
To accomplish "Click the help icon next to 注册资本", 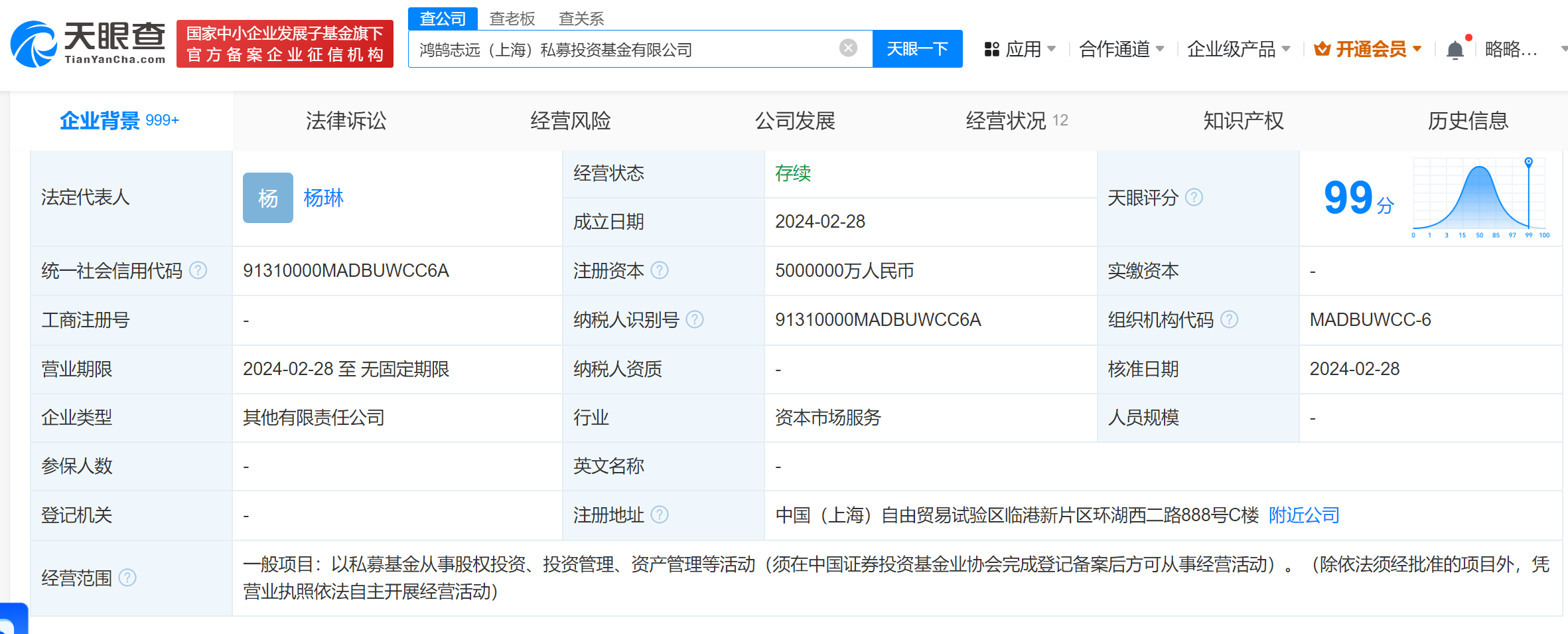I will 660,271.
